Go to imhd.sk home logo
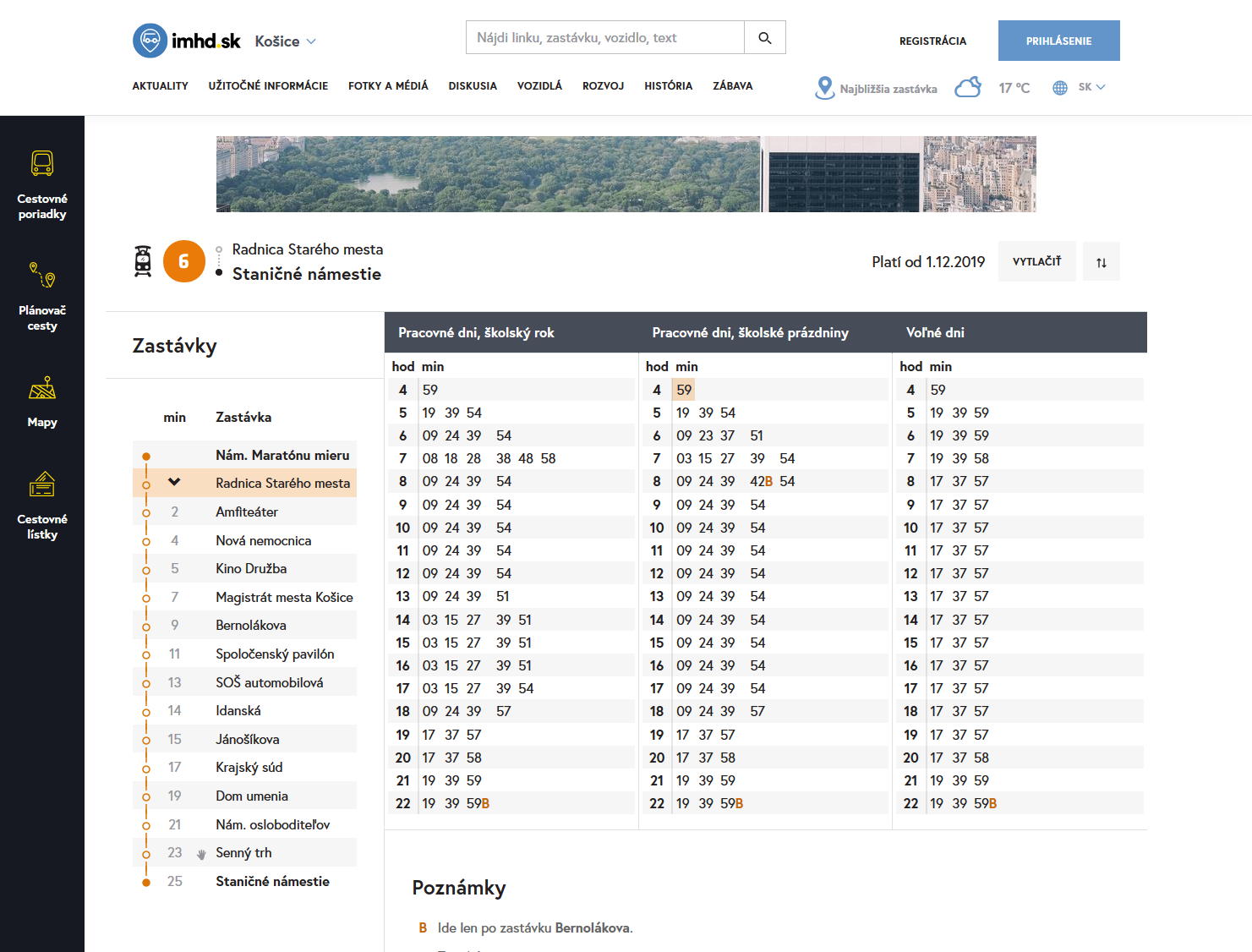This screenshot has width=1252, height=952. (187, 41)
